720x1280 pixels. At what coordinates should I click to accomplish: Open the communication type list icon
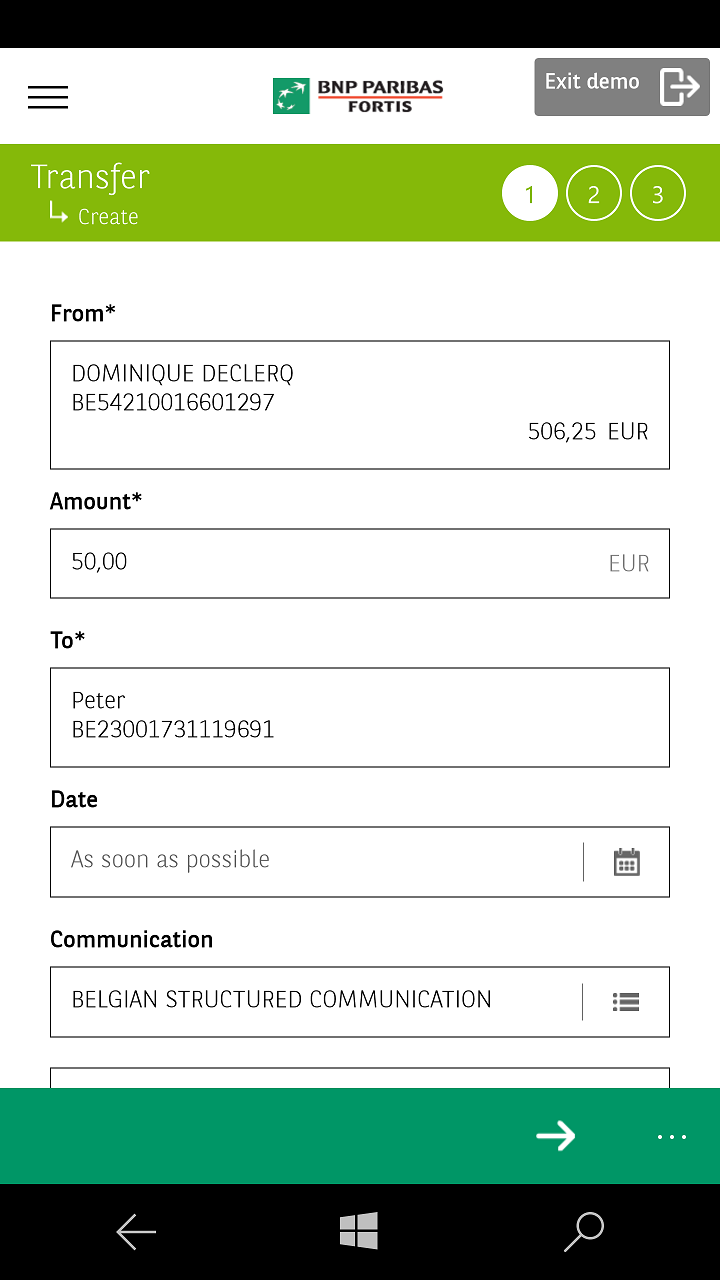626,1002
